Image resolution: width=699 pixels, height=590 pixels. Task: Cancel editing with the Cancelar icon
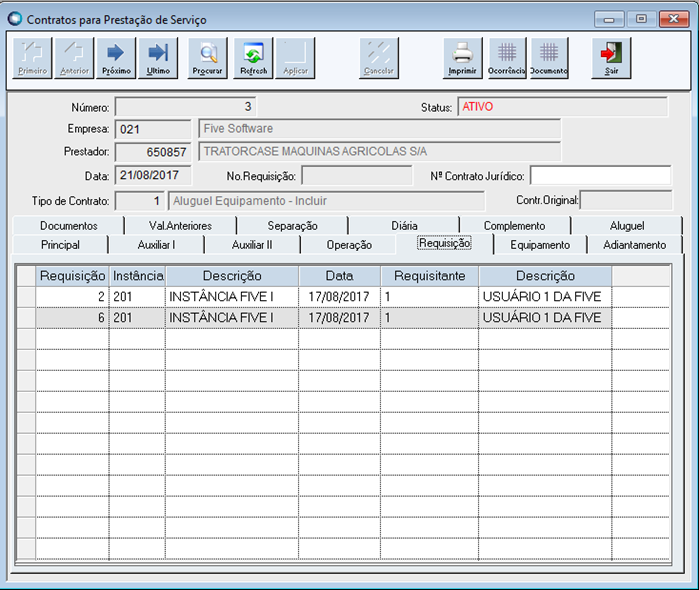coord(379,58)
